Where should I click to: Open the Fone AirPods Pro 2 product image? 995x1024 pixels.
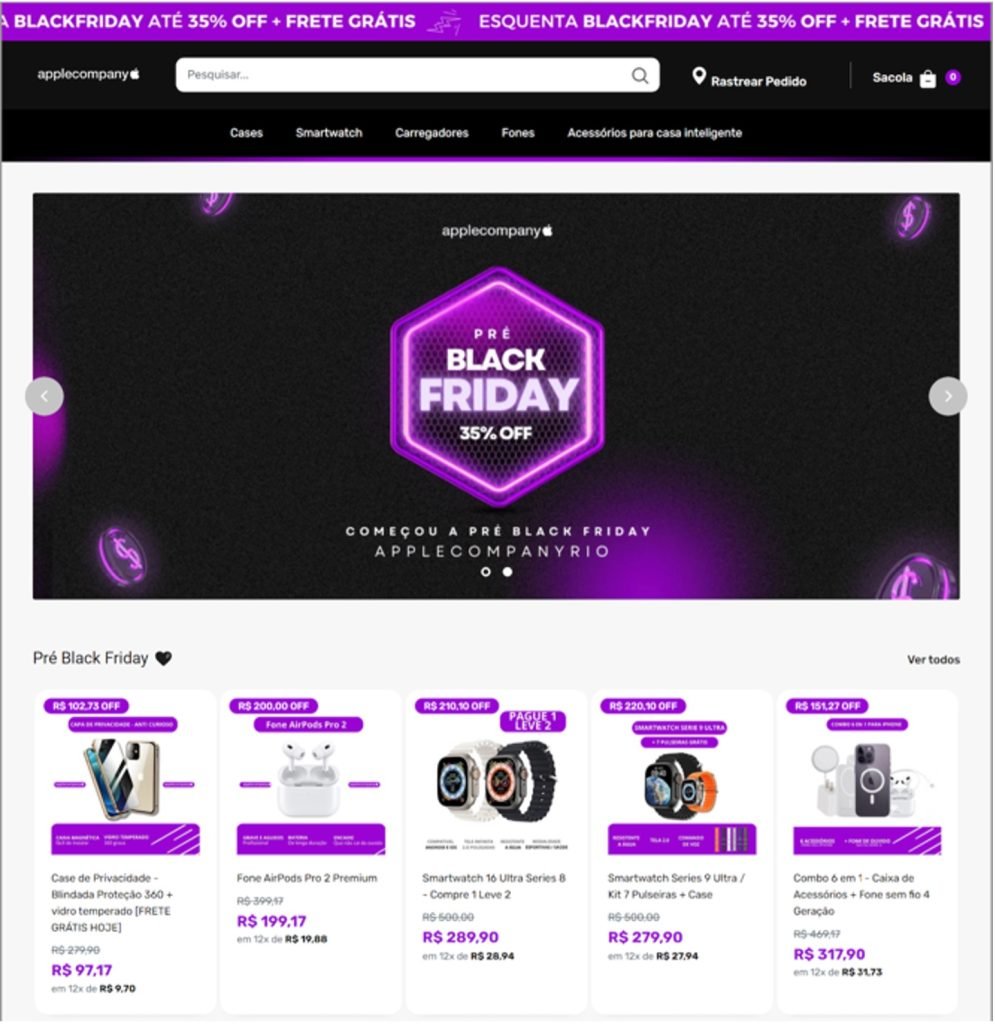pyautogui.click(x=311, y=778)
